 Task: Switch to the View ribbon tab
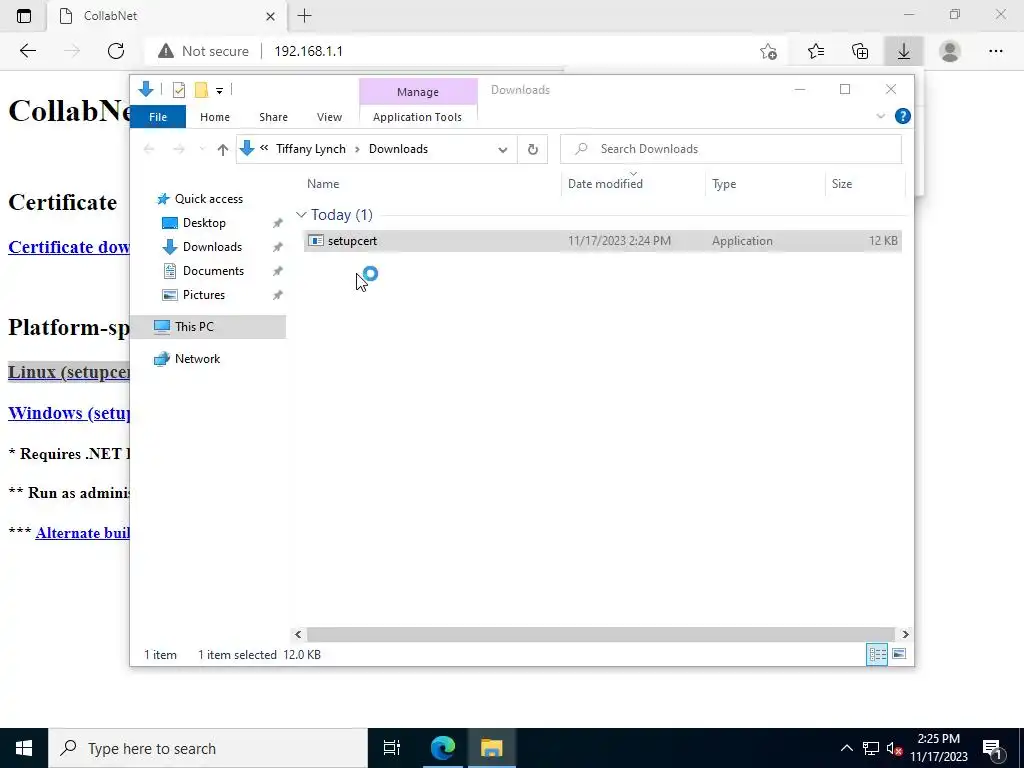pos(329,117)
